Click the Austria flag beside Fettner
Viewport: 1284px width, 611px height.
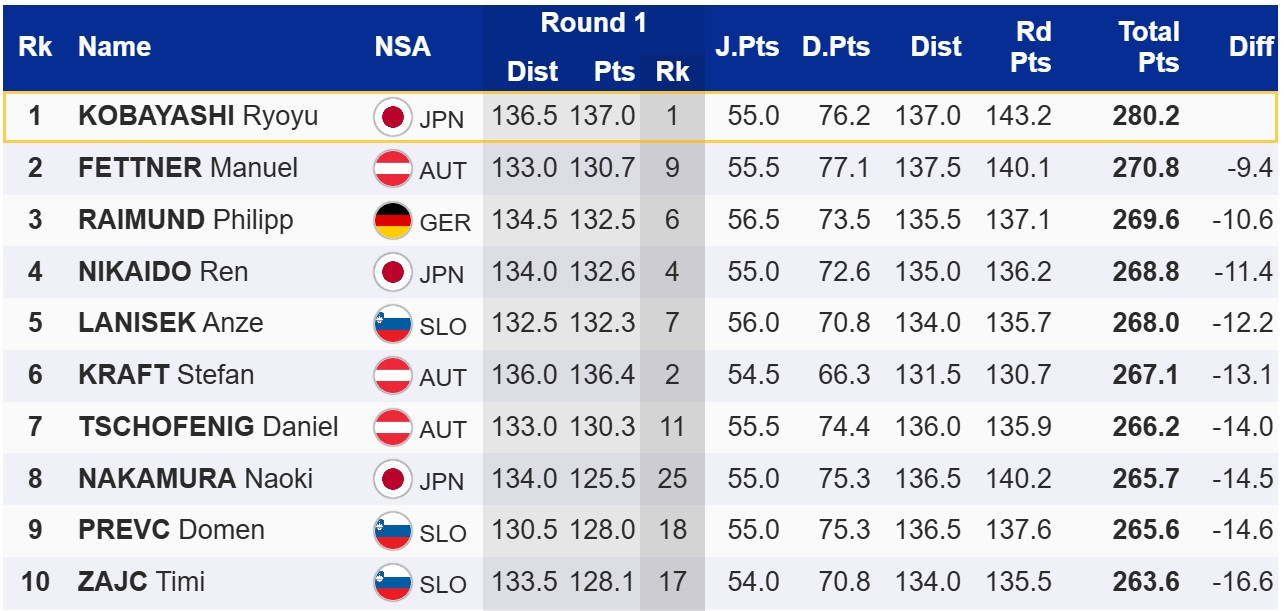[393, 169]
